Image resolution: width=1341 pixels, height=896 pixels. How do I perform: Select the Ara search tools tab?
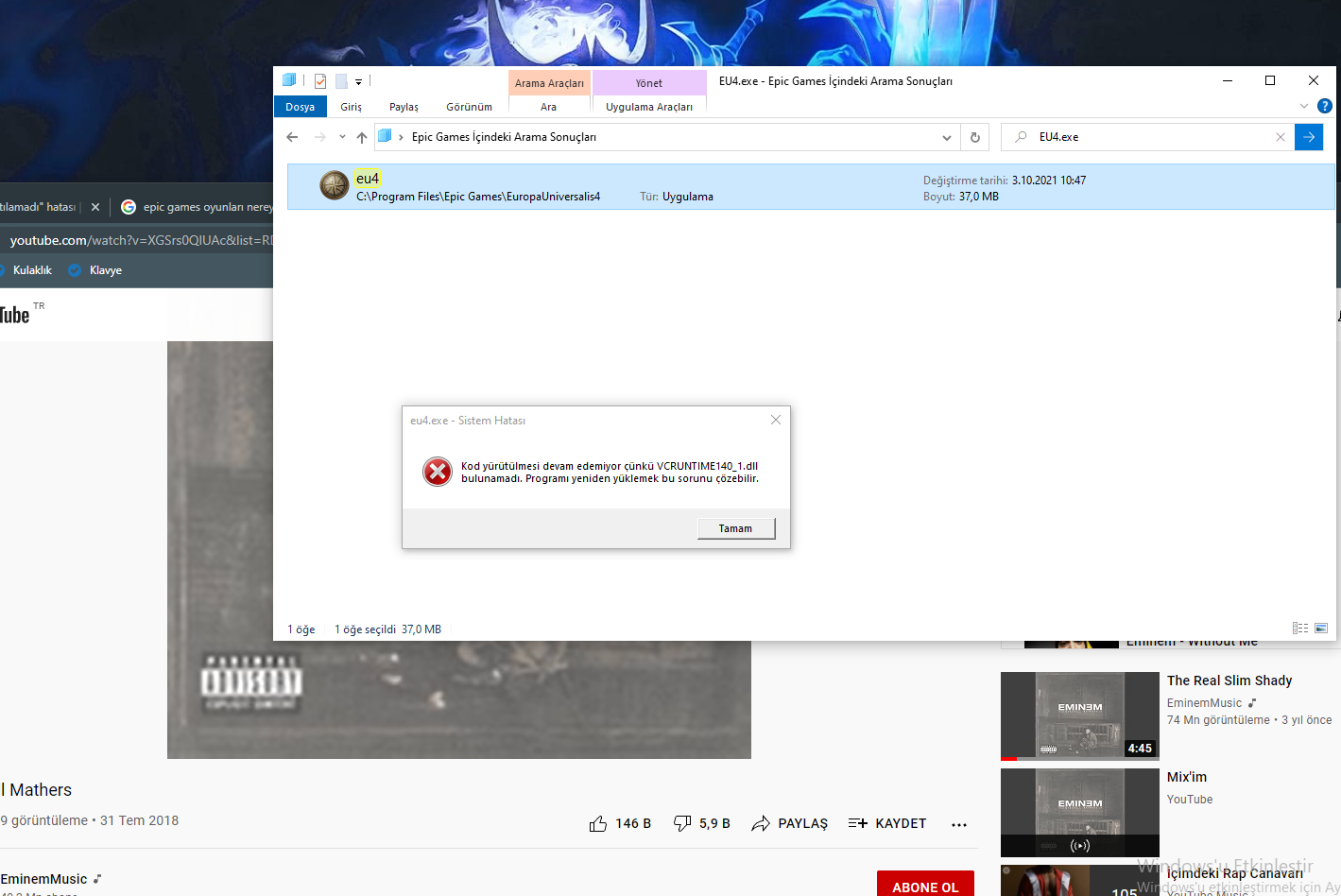point(548,107)
